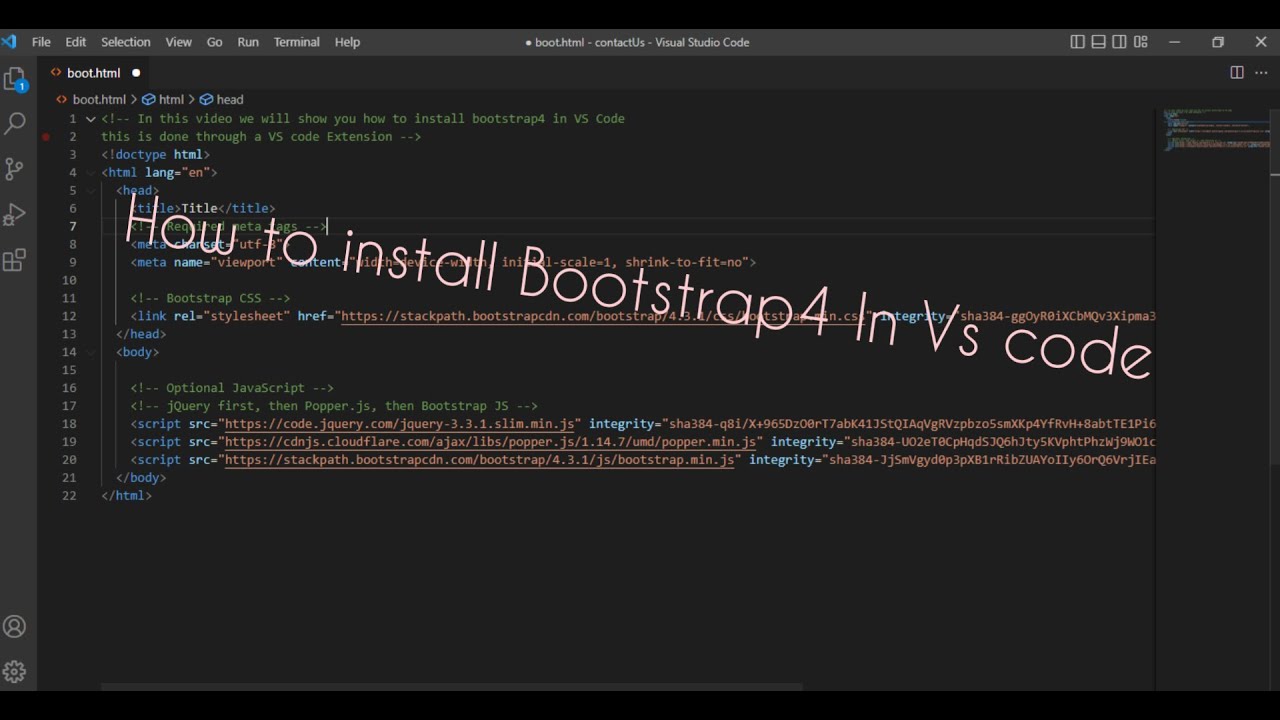Open the Source Control view
This screenshot has width=1280, height=720.
tap(15, 169)
